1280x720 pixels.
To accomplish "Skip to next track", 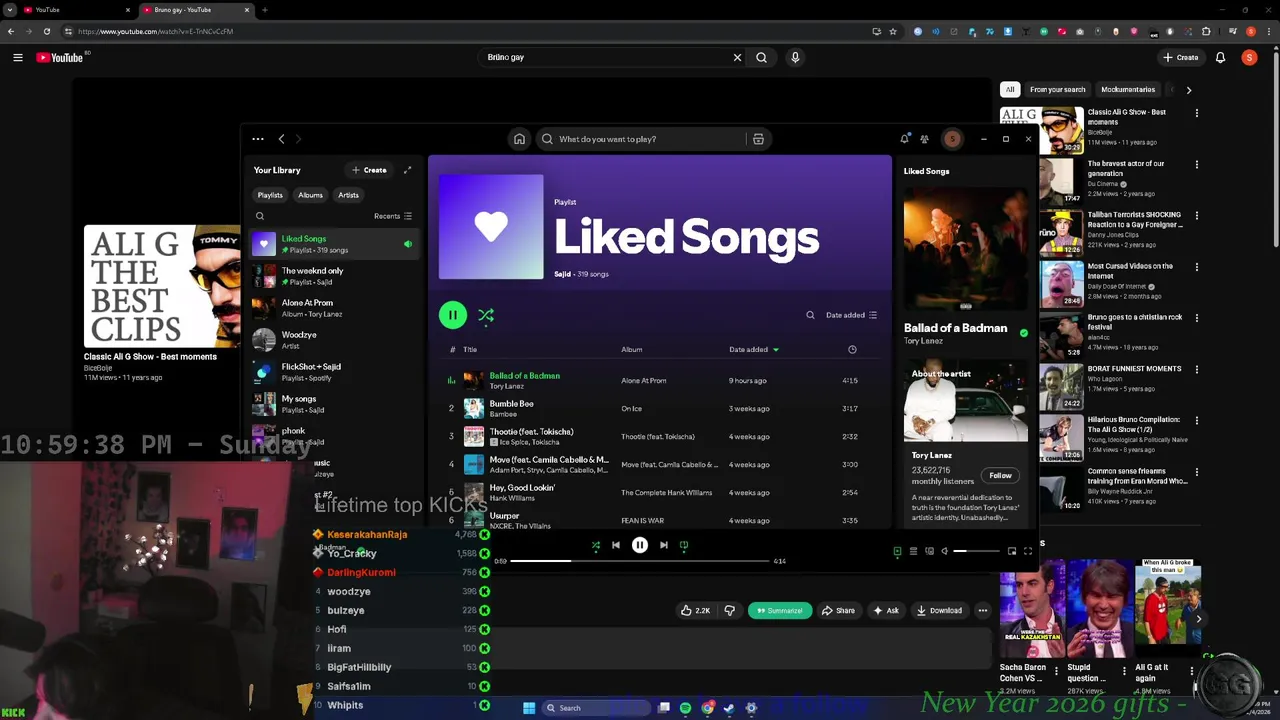I will tap(664, 545).
